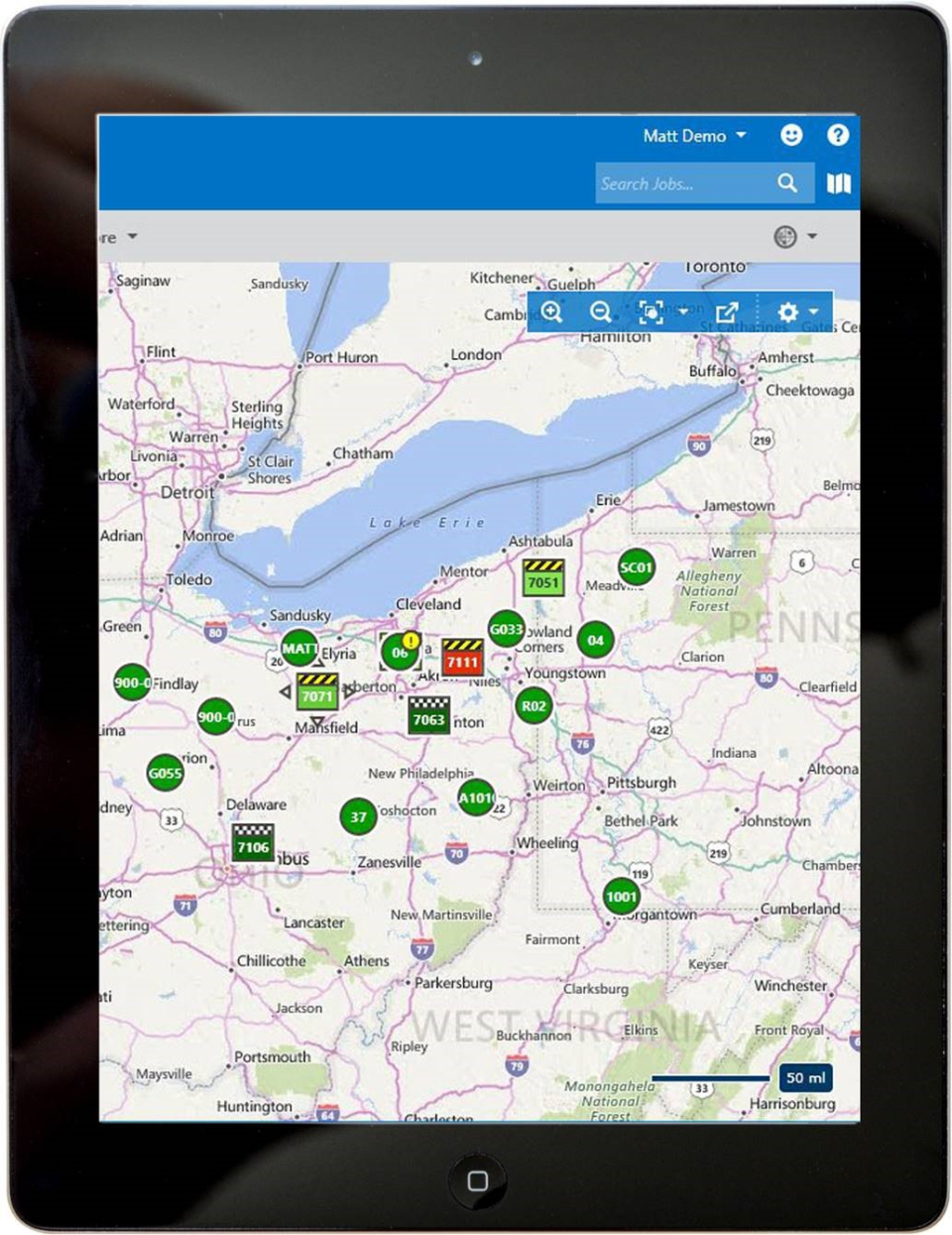Select the green SC01 job marker
The width and height of the screenshot is (952, 1235).
pyautogui.click(x=637, y=567)
